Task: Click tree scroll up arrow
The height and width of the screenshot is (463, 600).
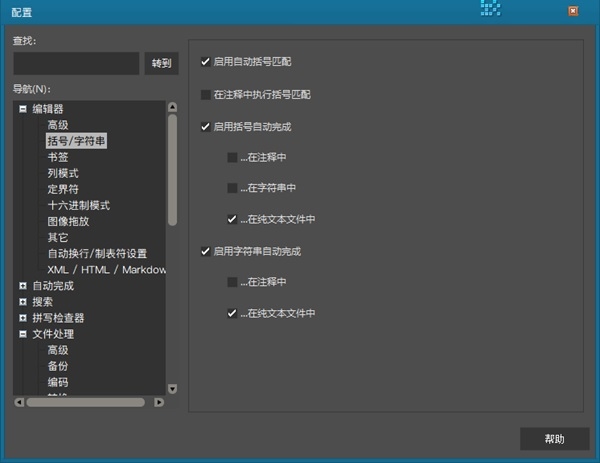Action: (173, 107)
